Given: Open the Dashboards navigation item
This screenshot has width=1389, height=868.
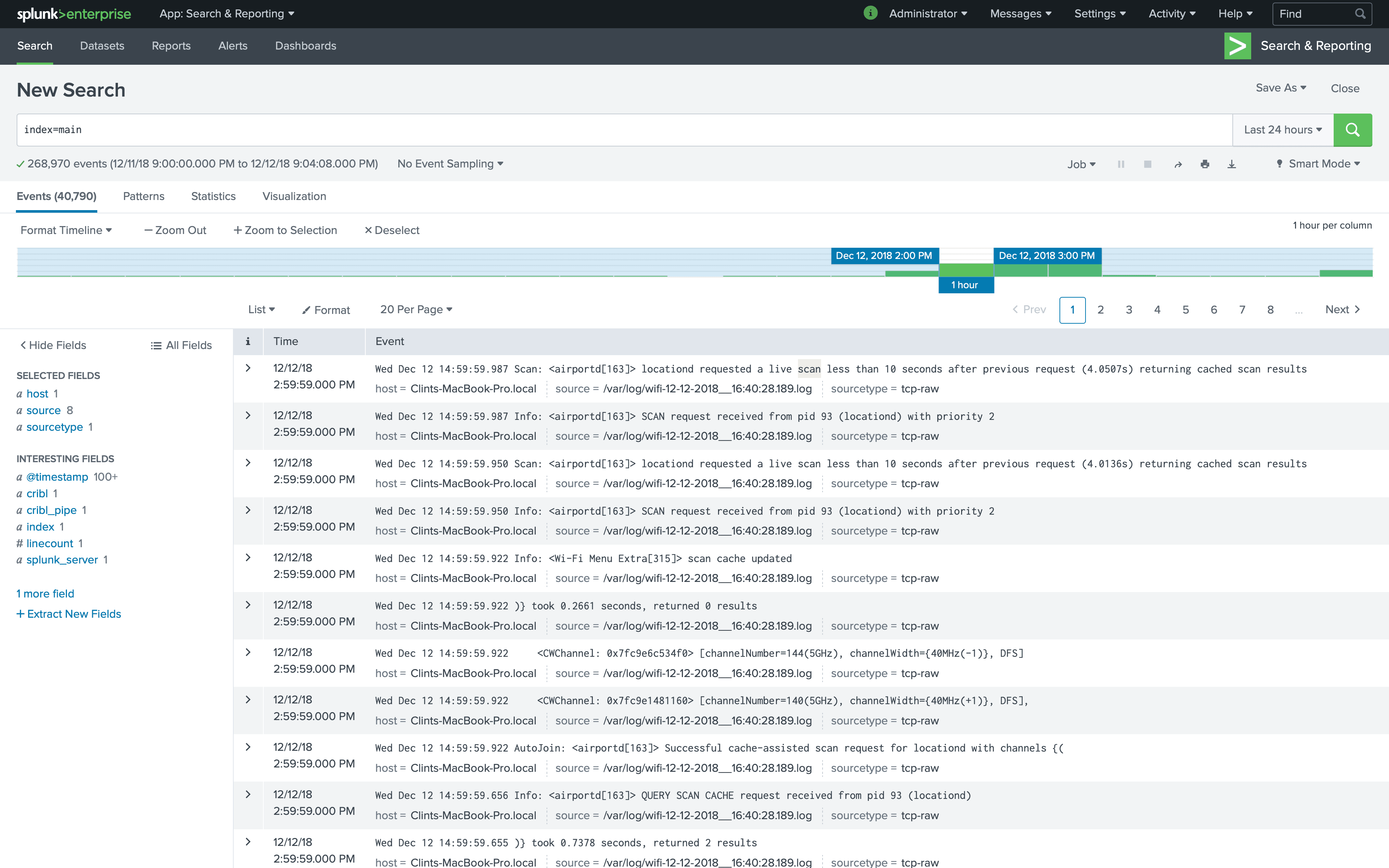Looking at the screenshot, I should pyautogui.click(x=305, y=46).
